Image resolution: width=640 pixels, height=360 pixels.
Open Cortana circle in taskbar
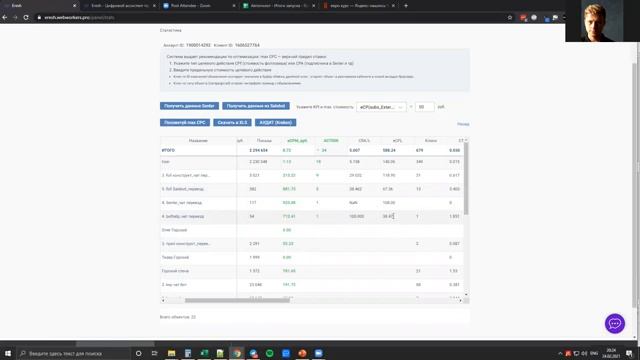point(138,353)
